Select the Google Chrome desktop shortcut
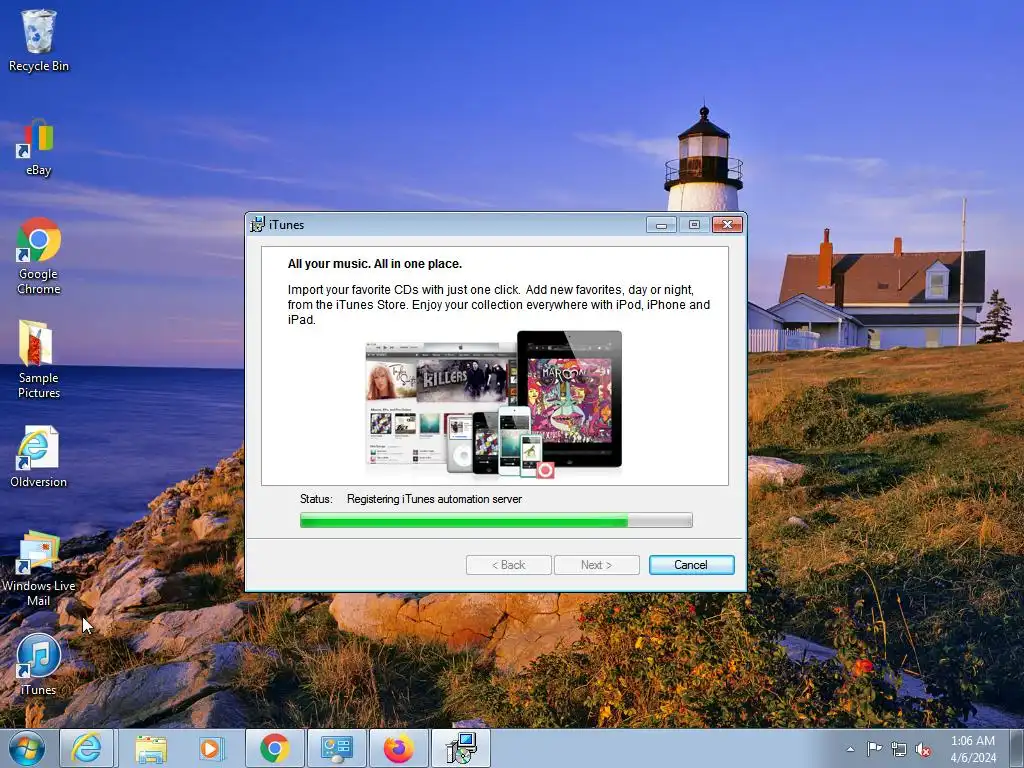The width and height of the screenshot is (1024, 768). coord(39,256)
